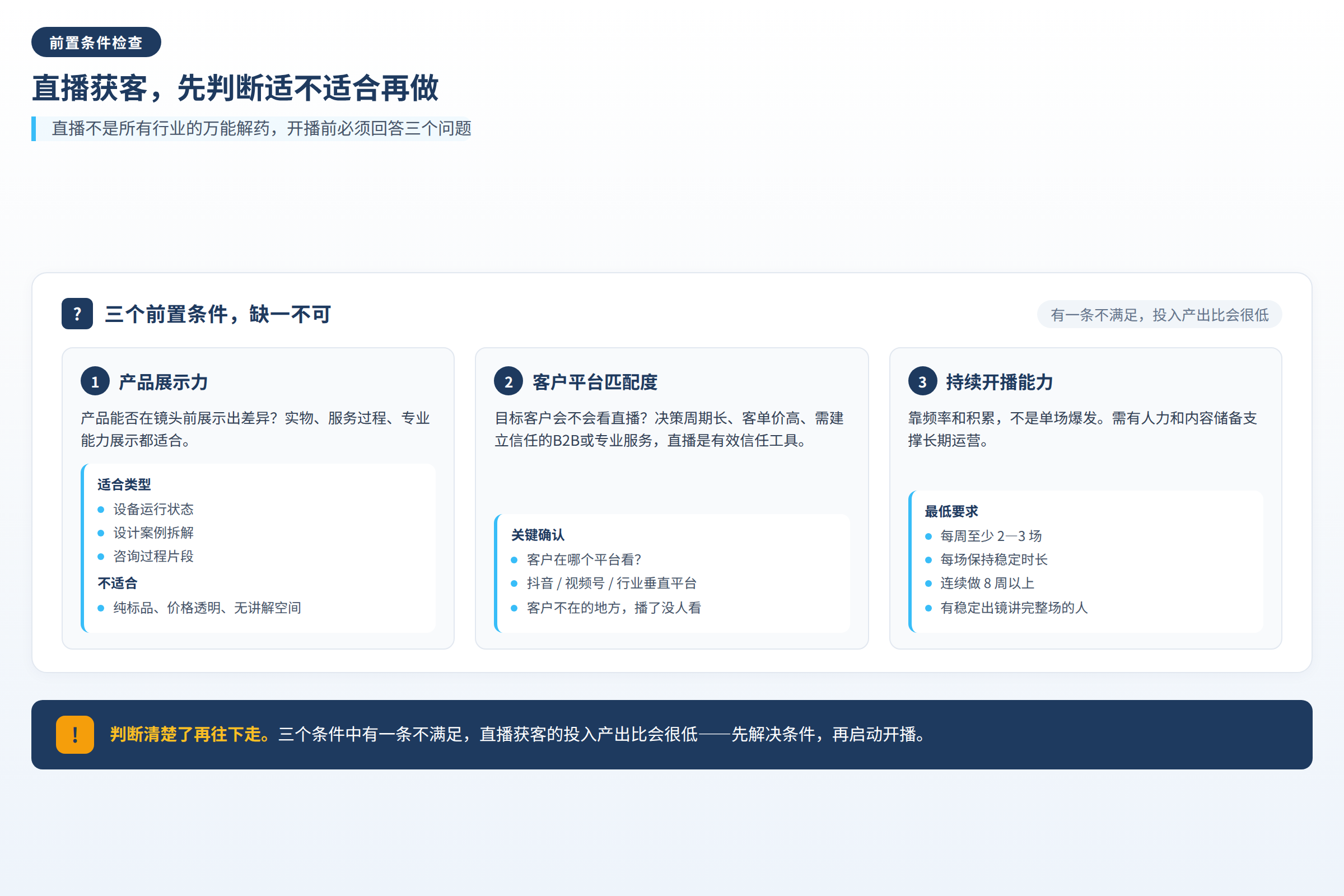1344x896 pixels.
Task: Click the 前置条件检查 pill tag
Action: point(96,43)
